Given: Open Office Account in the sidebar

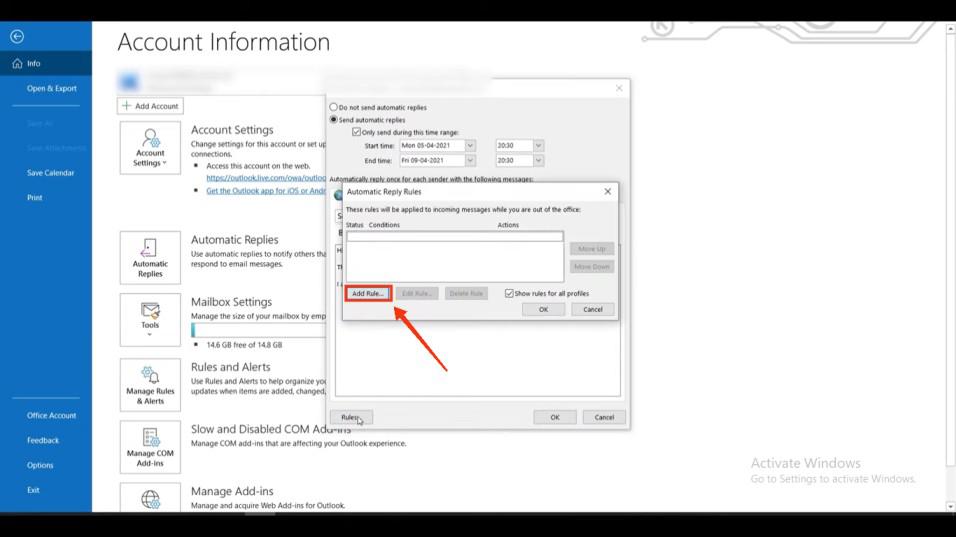Looking at the screenshot, I should coord(51,416).
